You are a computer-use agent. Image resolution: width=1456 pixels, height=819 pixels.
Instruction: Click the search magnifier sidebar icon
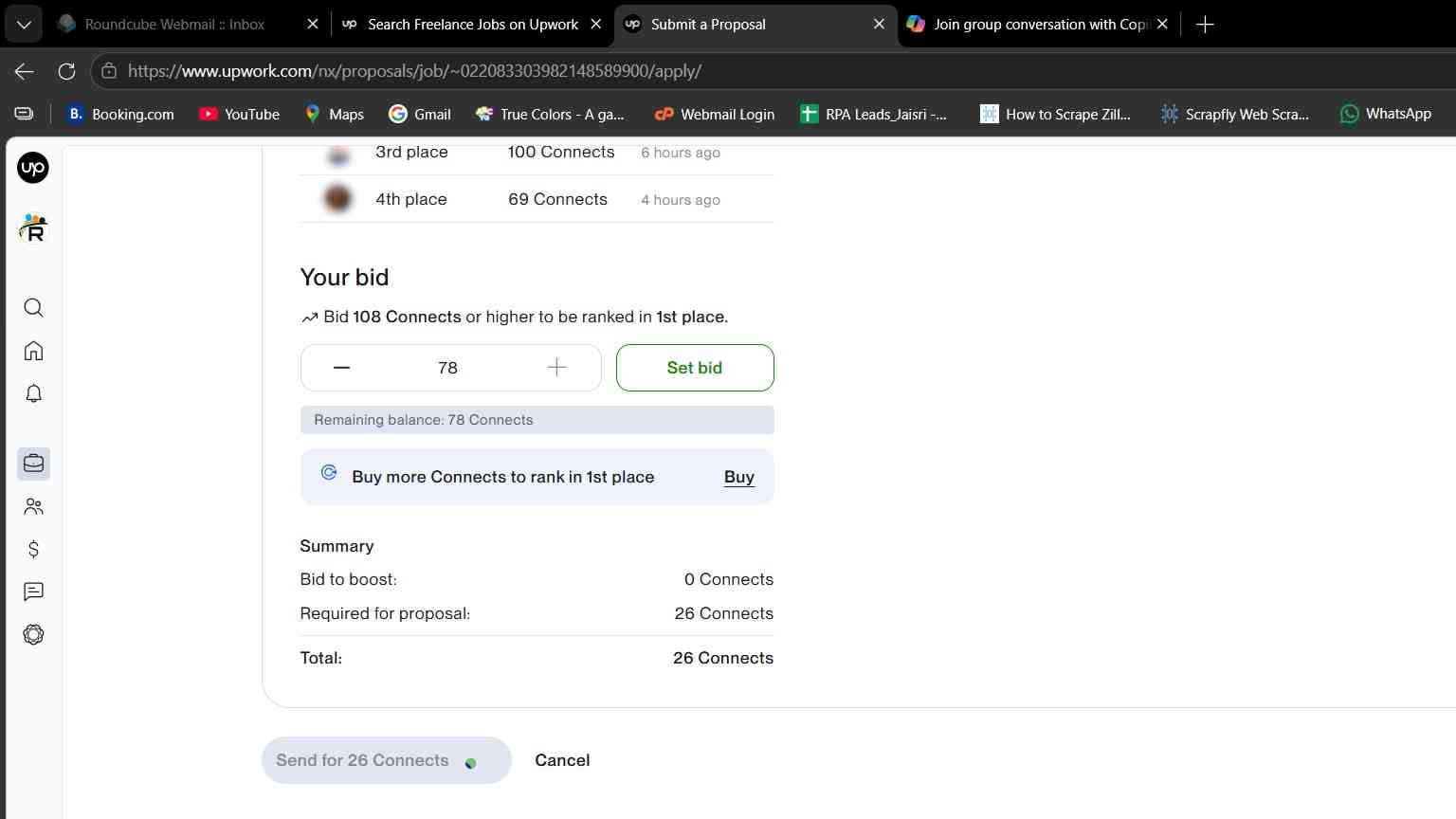coord(33,307)
